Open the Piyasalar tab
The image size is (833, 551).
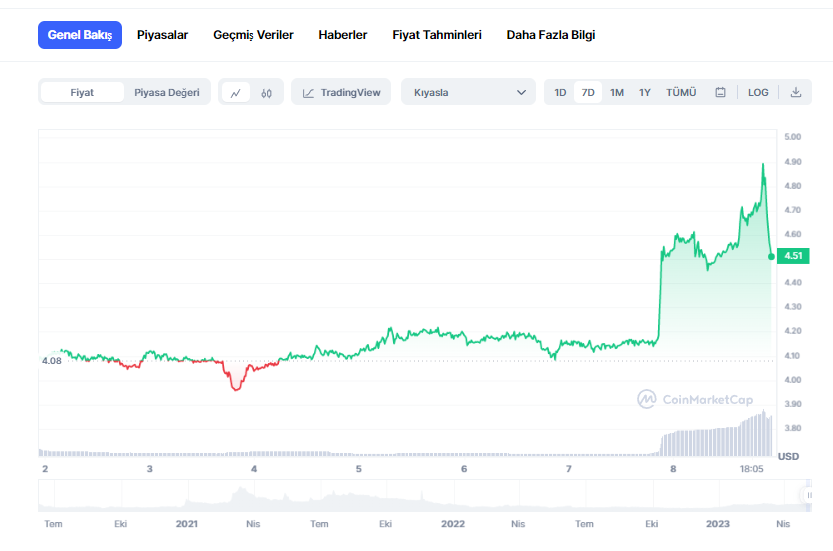[x=162, y=35]
